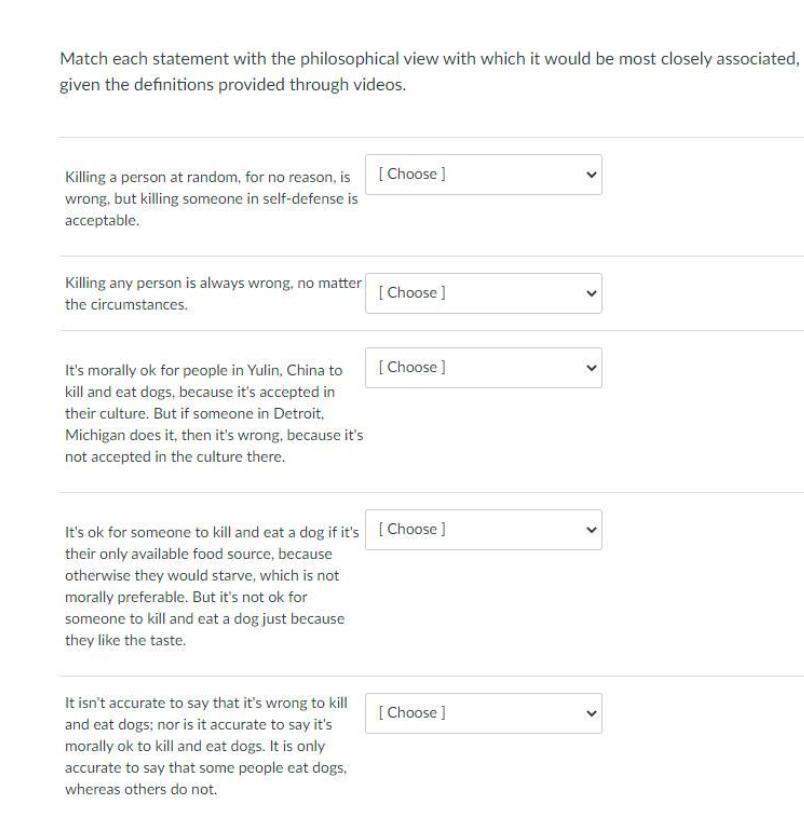The height and width of the screenshot is (840, 804).
Task: Click chevron arrow beside "some people eat dogs" statement
Action: click(x=588, y=713)
